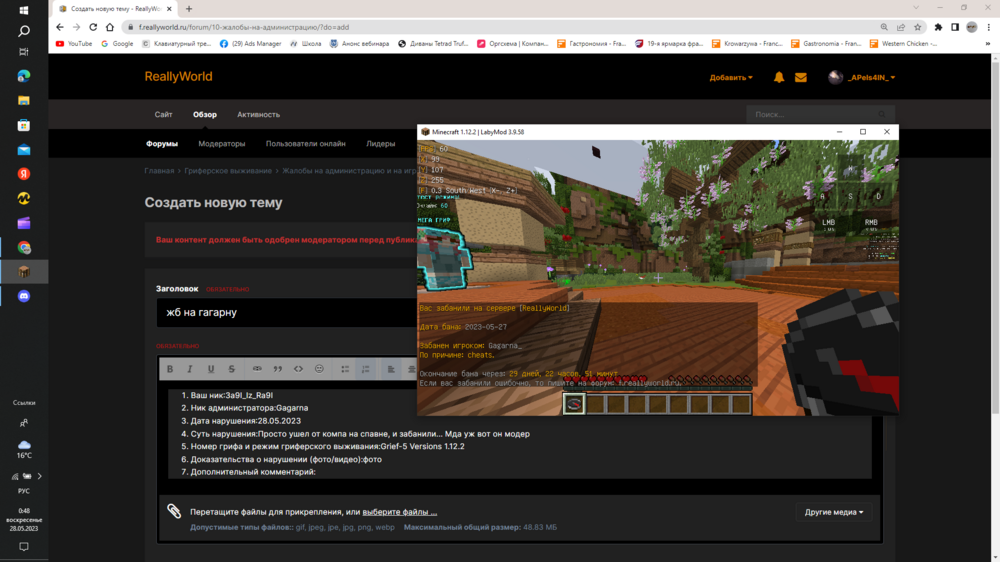This screenshot has width=1000, height=562.
Task: Open a new browser tab
Action: pos(189,9)
